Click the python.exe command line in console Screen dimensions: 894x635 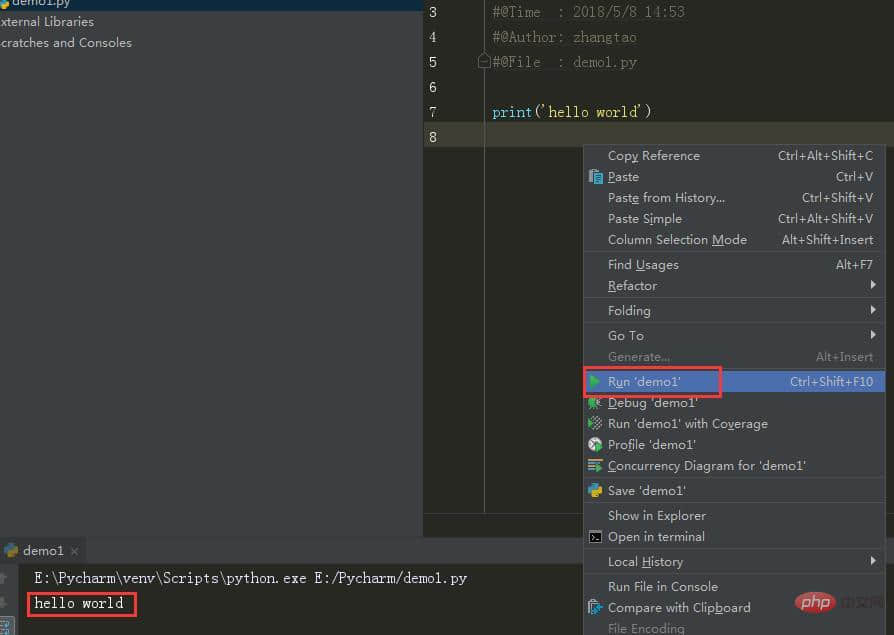tap(250, 578)
